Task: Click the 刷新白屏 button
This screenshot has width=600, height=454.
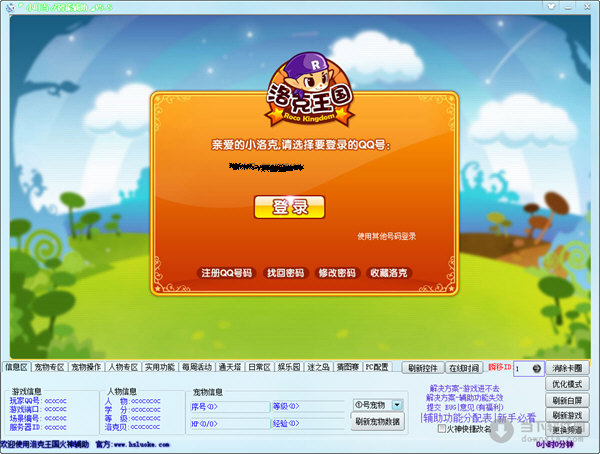Action: point(567,400)
